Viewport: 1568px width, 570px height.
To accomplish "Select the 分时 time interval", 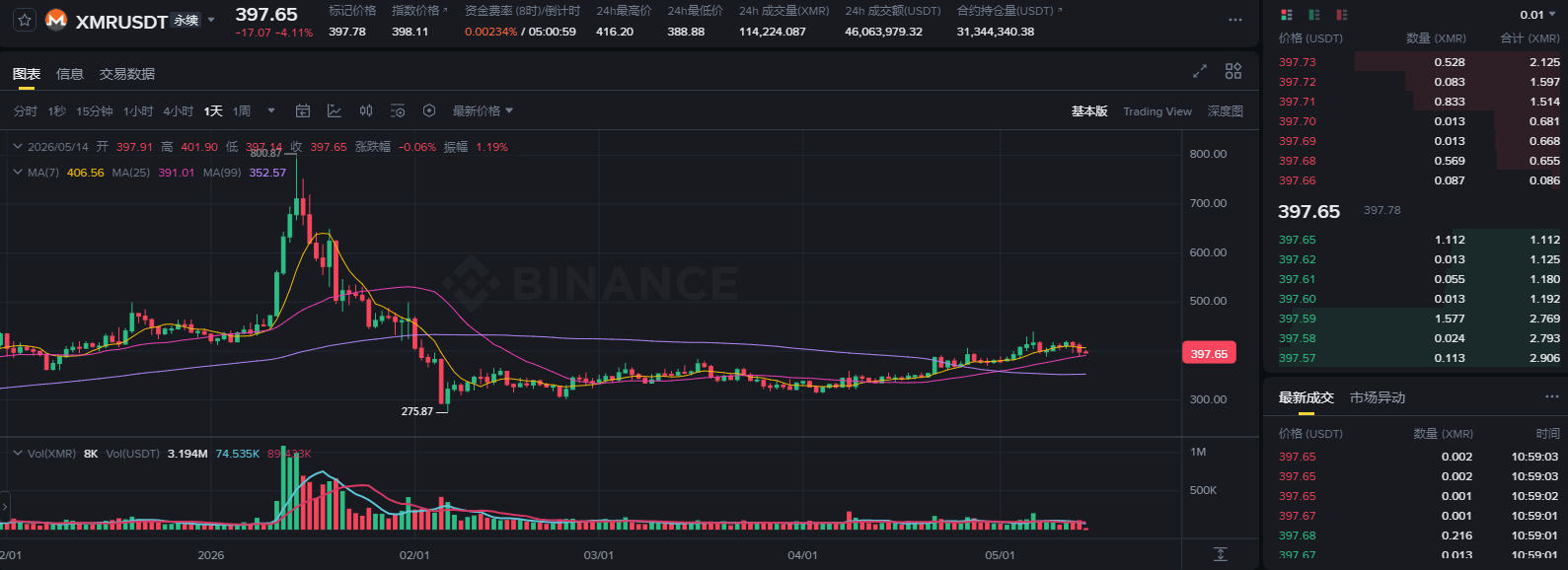I will pyautogui.click(x=26, y=111).
